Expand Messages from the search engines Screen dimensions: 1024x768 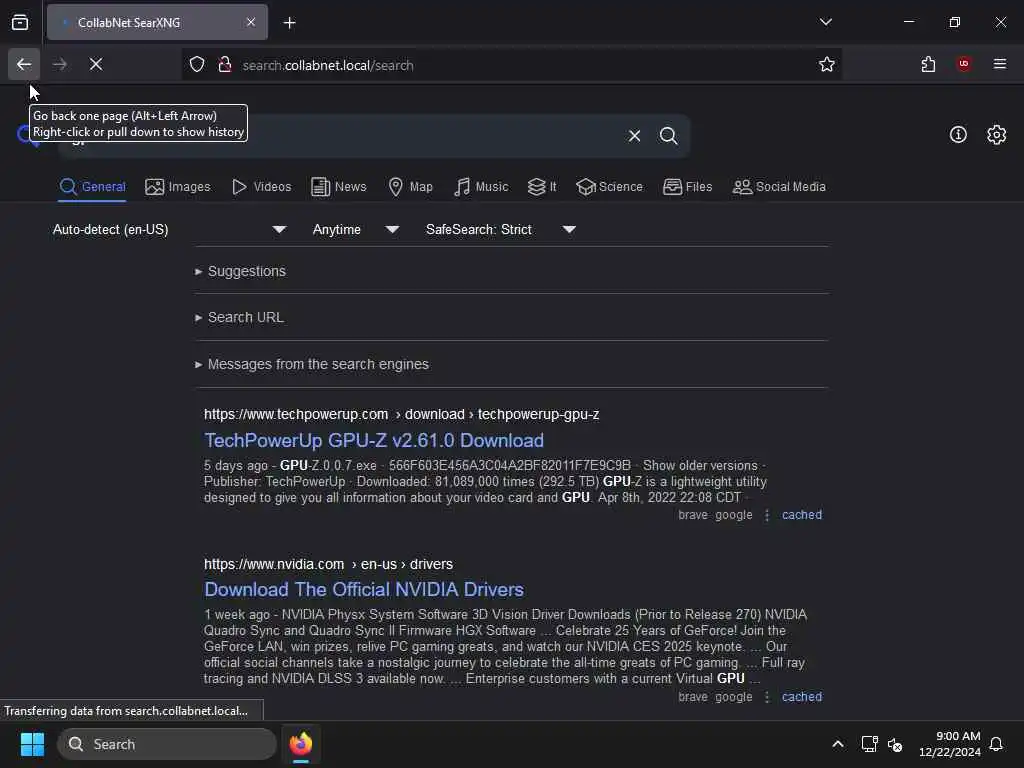click(x=312, y=364)
